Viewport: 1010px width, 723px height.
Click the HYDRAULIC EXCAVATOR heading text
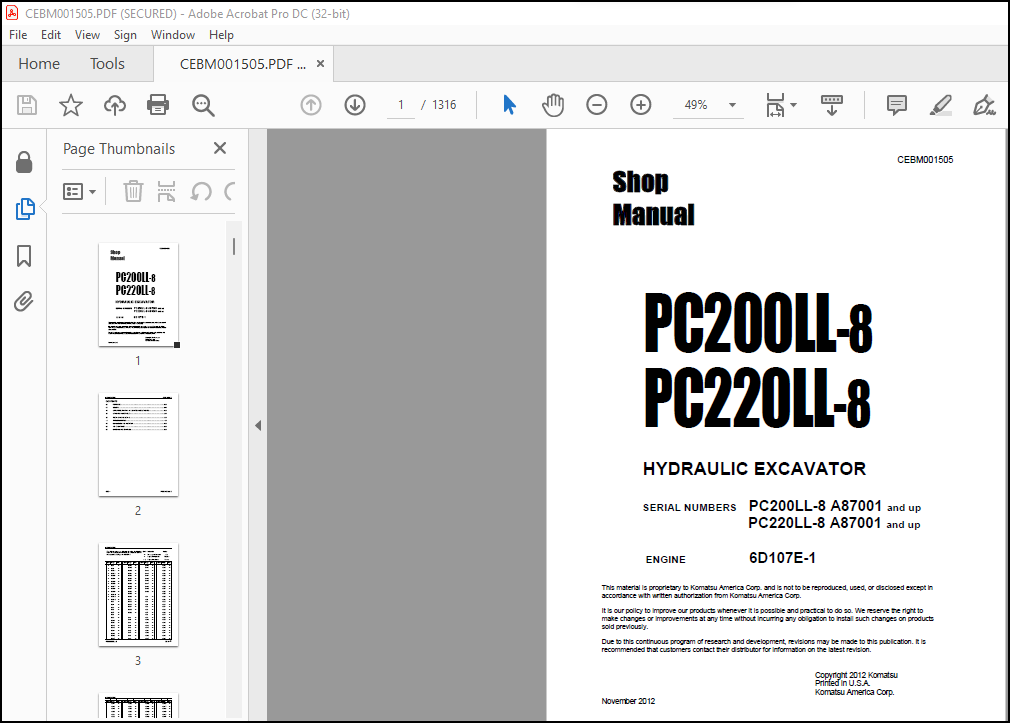[754, 468]
